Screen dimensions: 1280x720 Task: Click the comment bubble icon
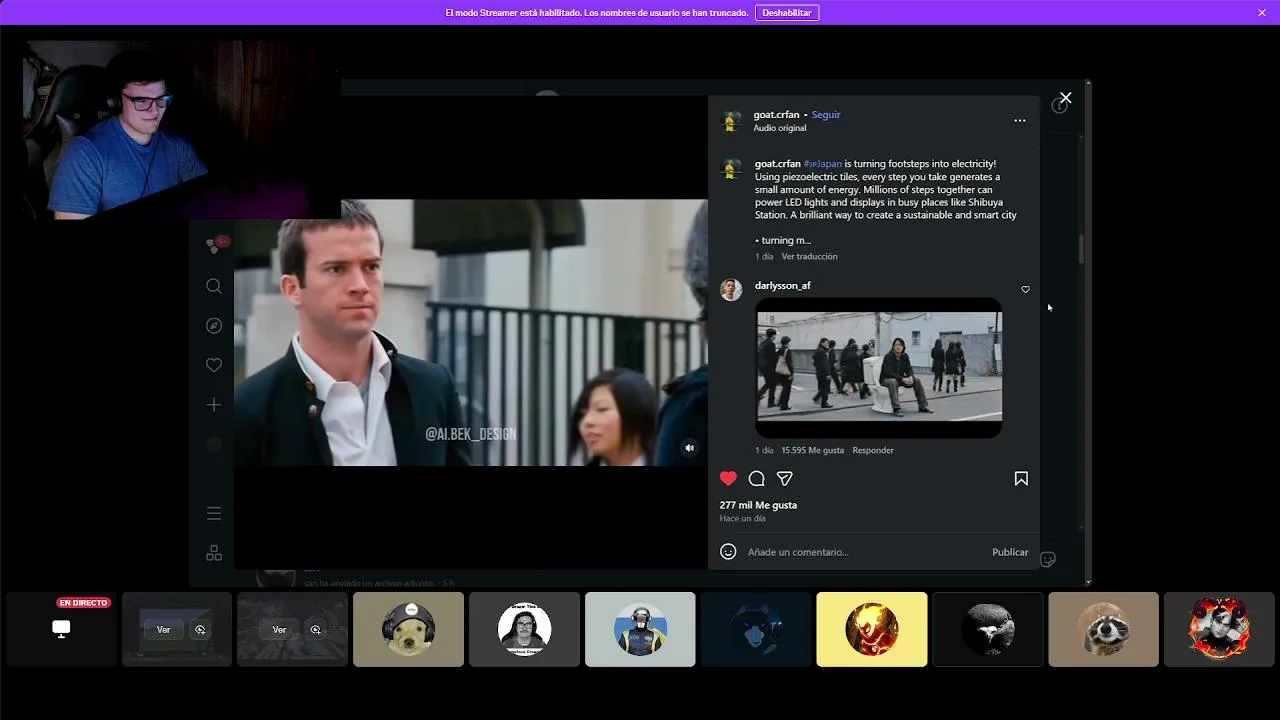pos(757,479)
